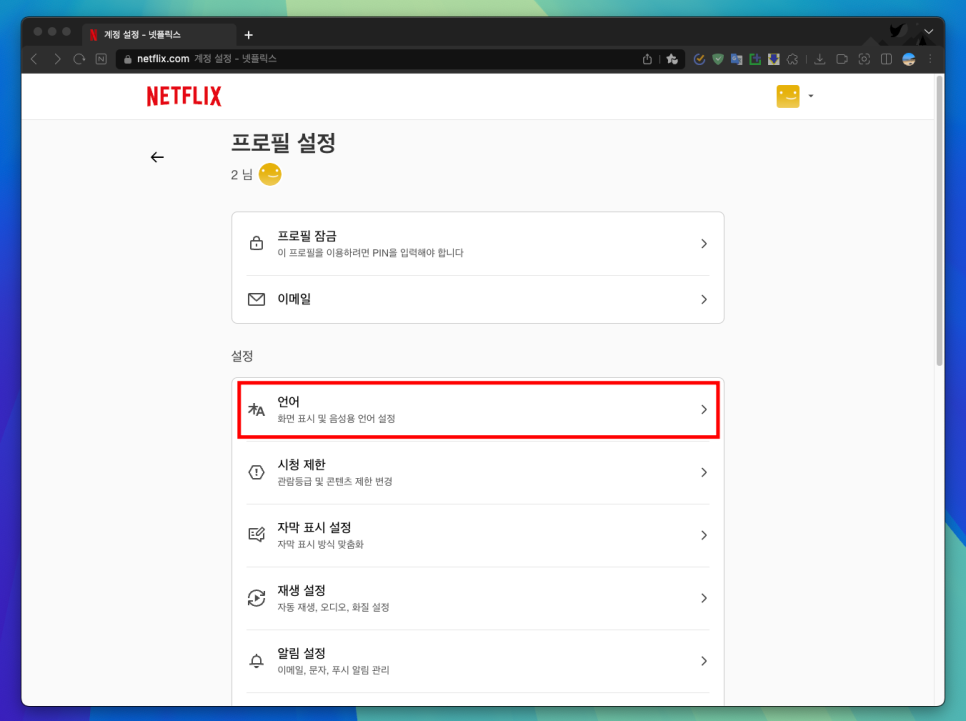Open the browser three-dot menu
The width and height of the screenshot is (966, 721).
930,59
